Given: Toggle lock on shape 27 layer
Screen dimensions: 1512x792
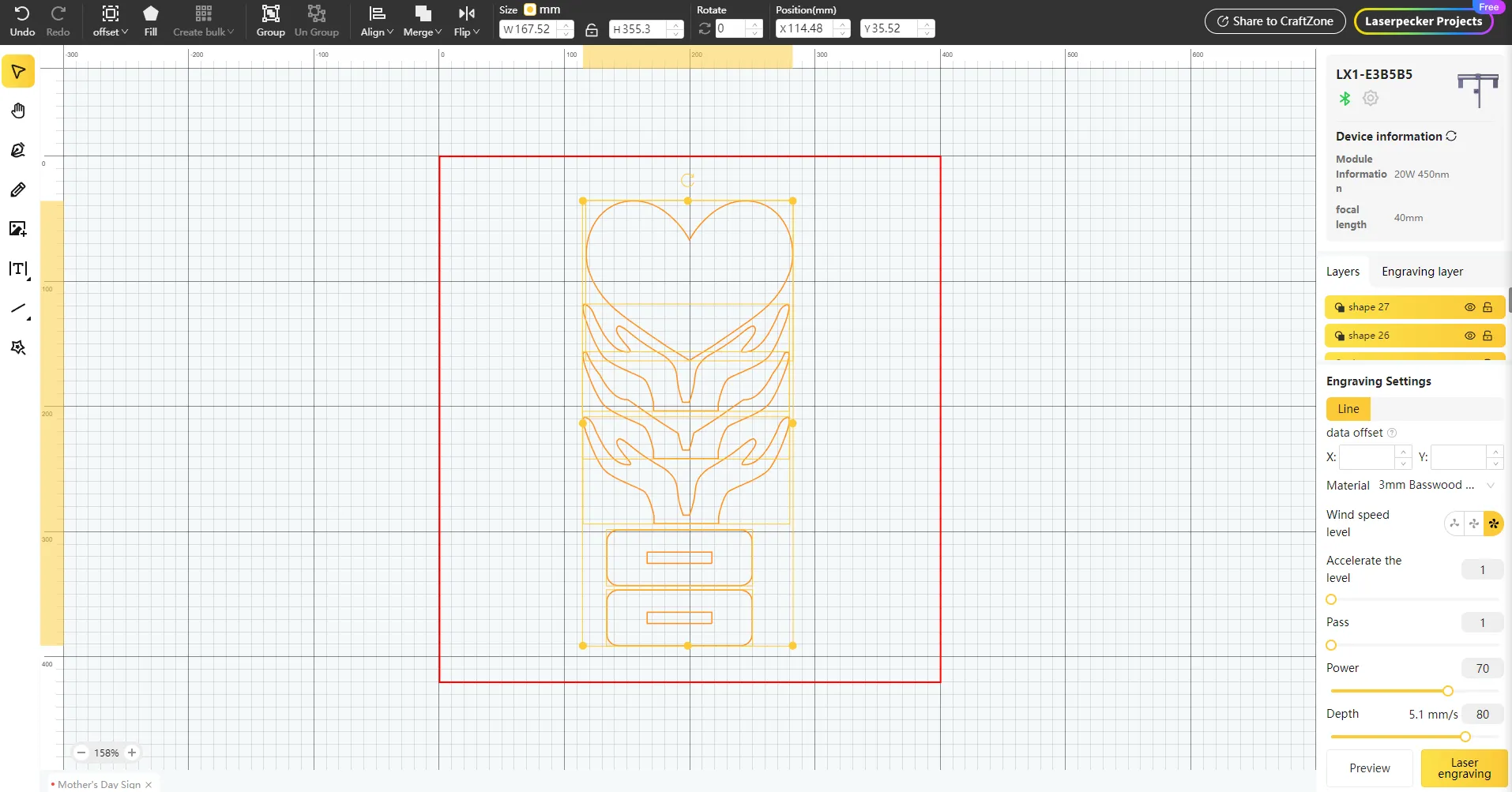Looking at the screenshot, I should point(1488,307).
